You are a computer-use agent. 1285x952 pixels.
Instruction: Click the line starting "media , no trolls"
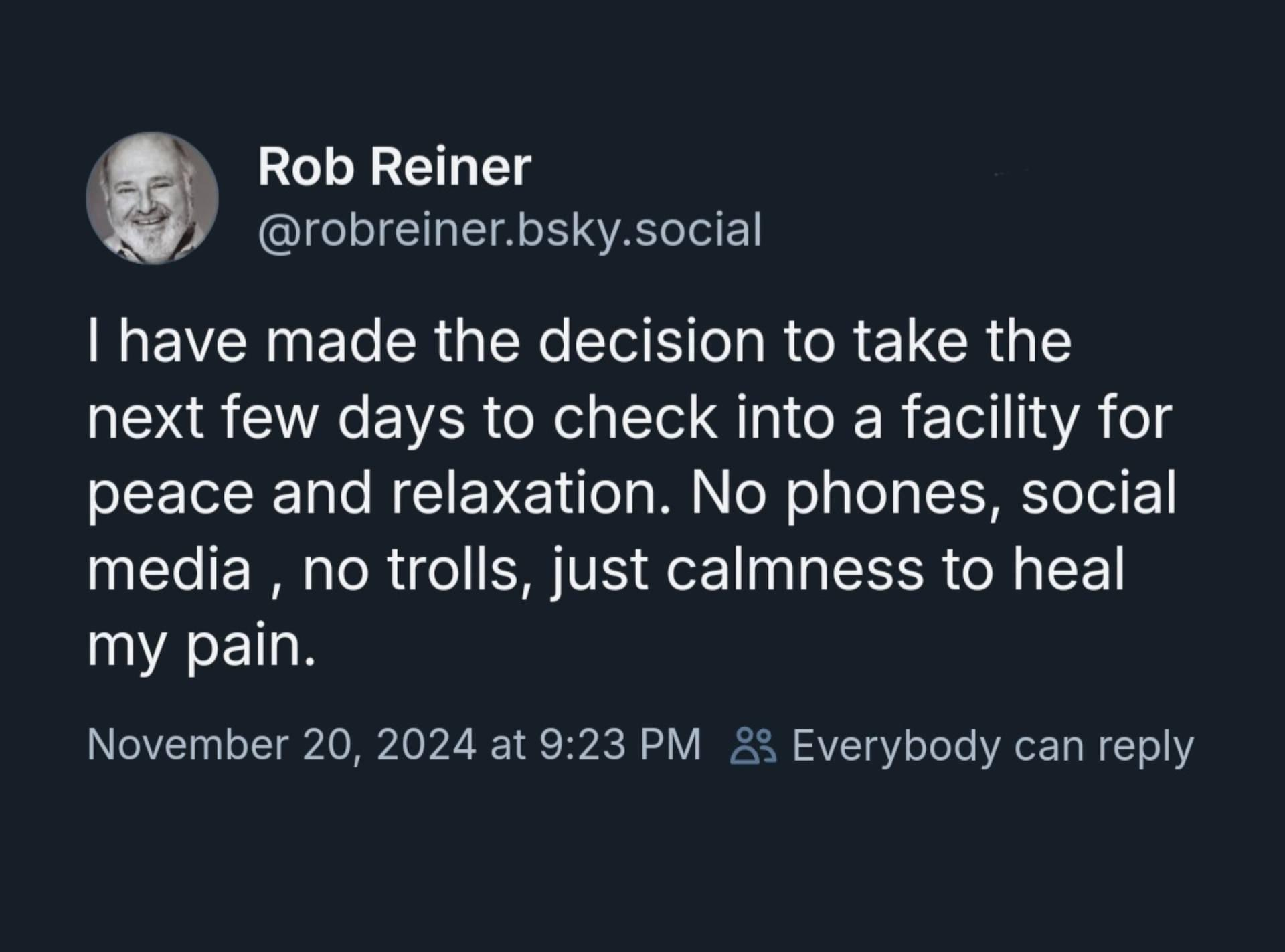[606, 571]
